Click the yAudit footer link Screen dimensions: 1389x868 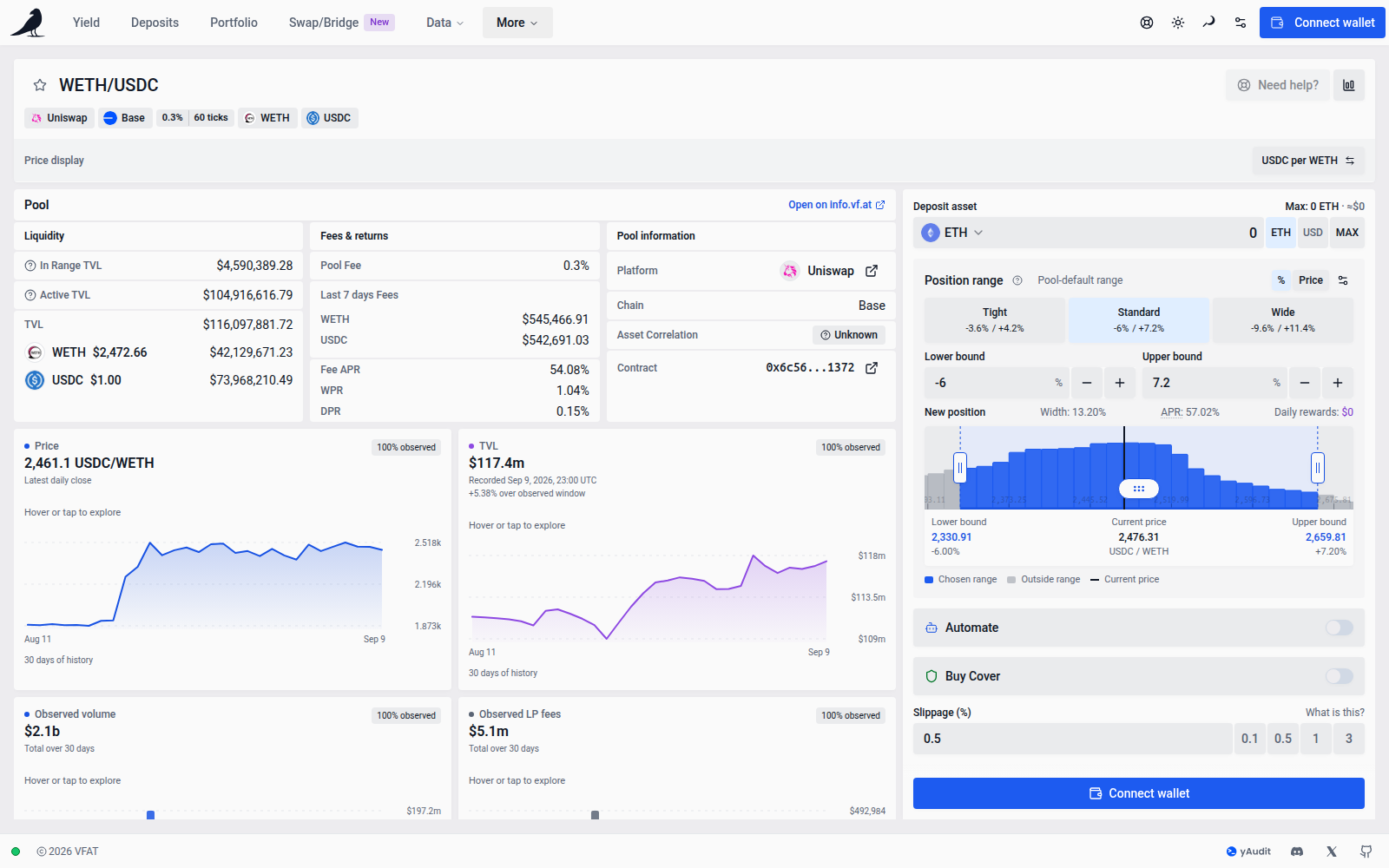(1248, 852)
